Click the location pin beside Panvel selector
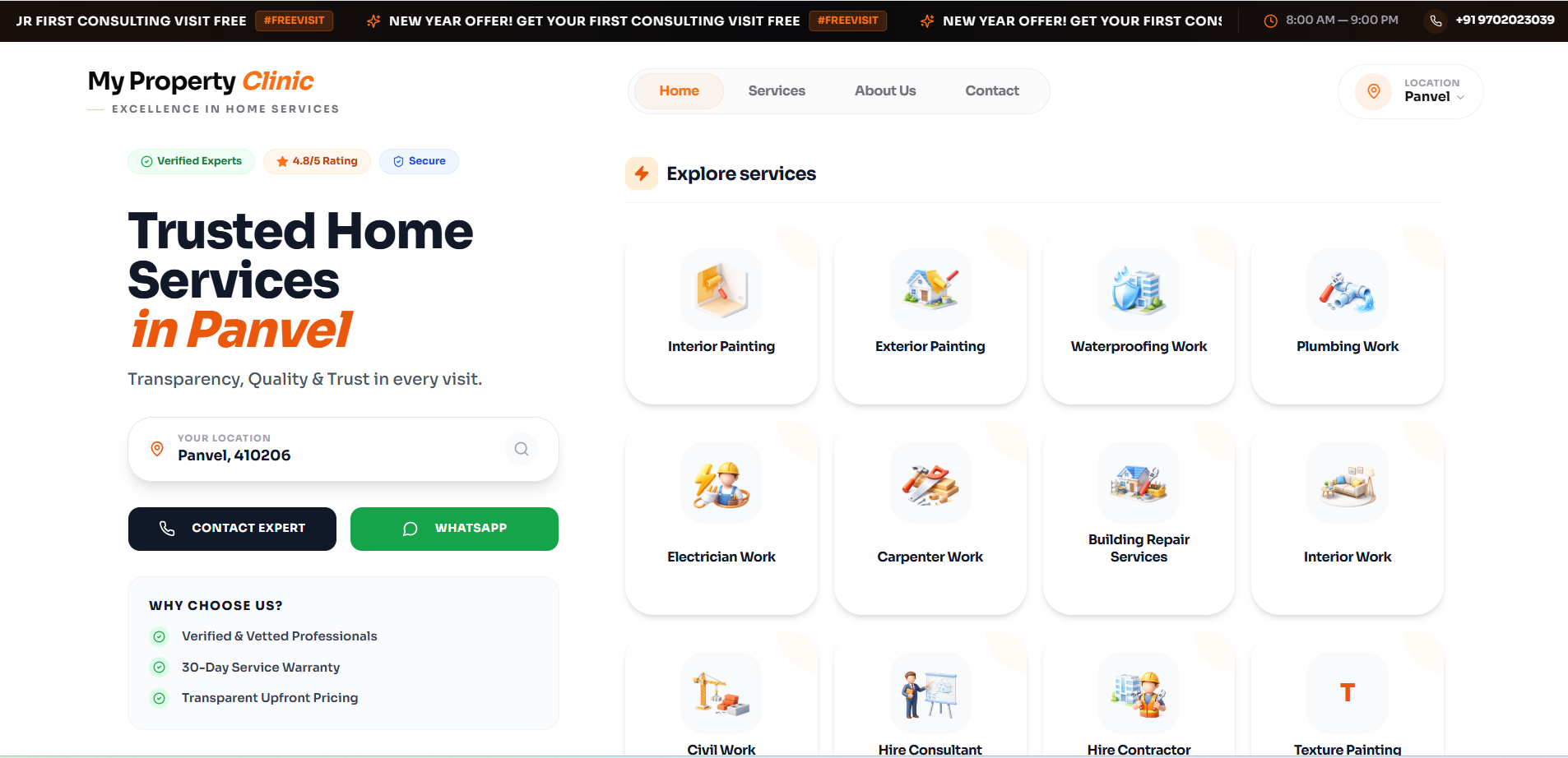Viewport: 1568px width, 758px height. click(x=1373, y=91)
